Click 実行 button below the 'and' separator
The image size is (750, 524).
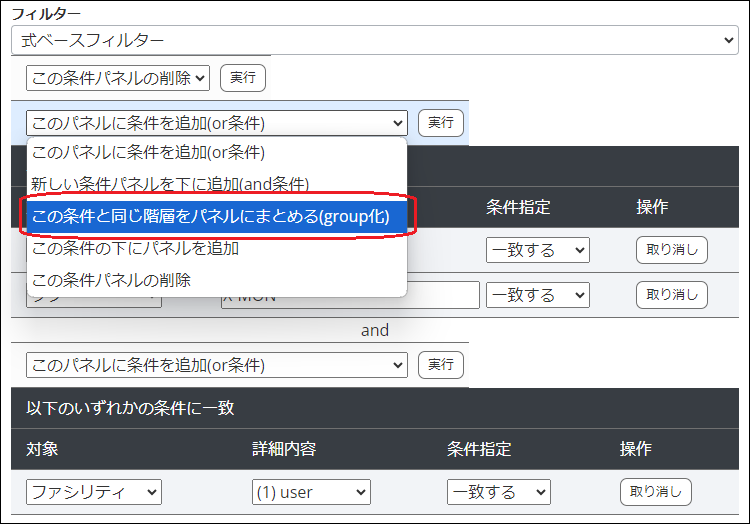click(x=440, y=365)
